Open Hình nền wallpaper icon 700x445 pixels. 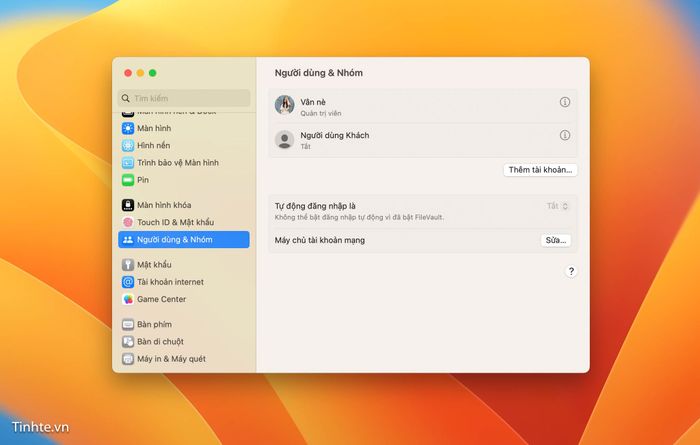pyautogui.click(x=128, y=146)
